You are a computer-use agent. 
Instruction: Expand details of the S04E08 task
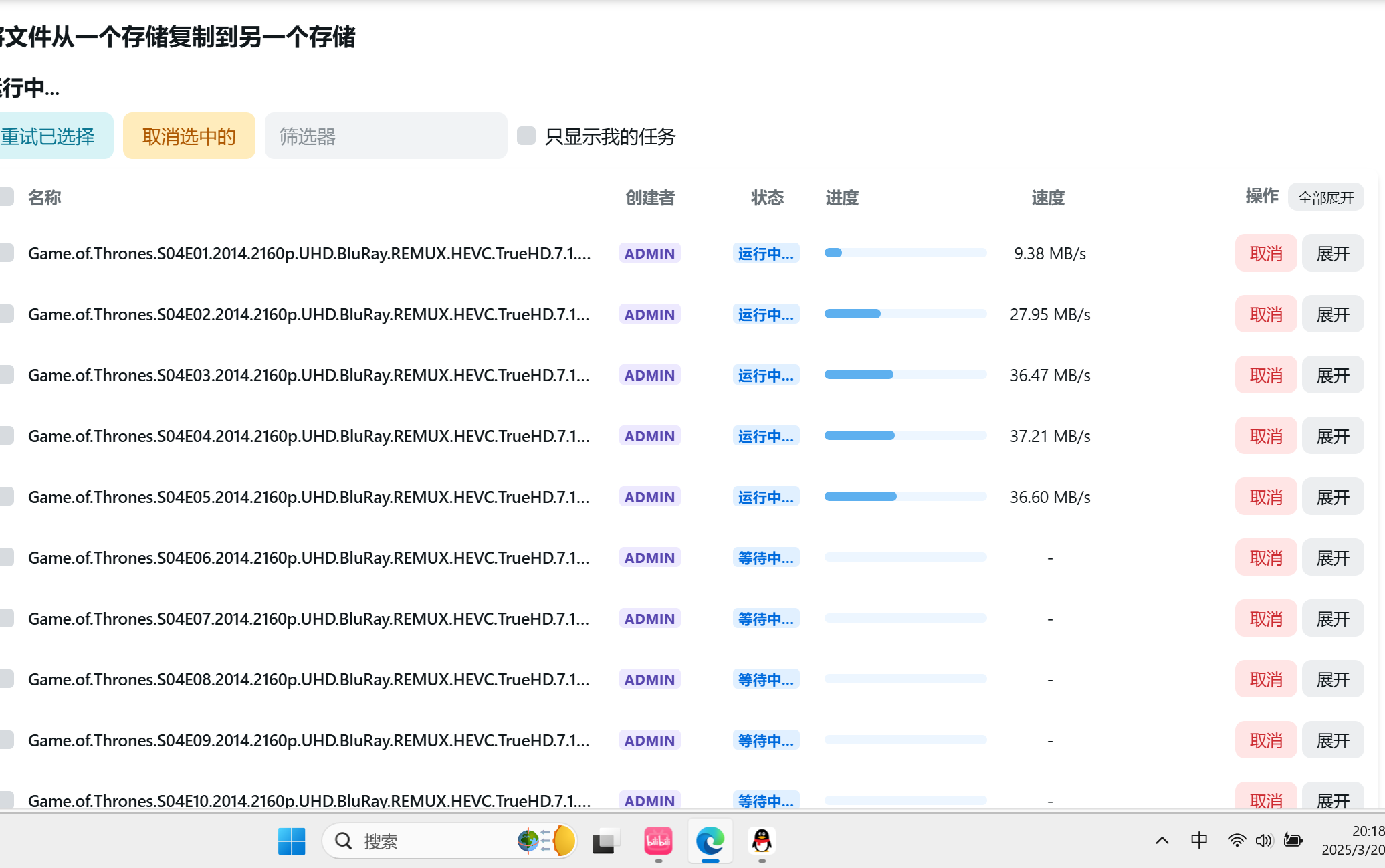1333,679
